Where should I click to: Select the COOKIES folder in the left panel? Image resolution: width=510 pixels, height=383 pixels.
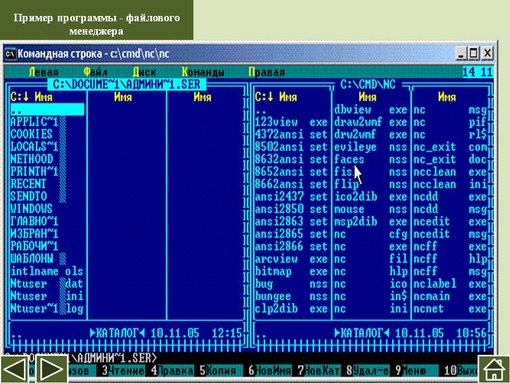(x=31, y=134)
